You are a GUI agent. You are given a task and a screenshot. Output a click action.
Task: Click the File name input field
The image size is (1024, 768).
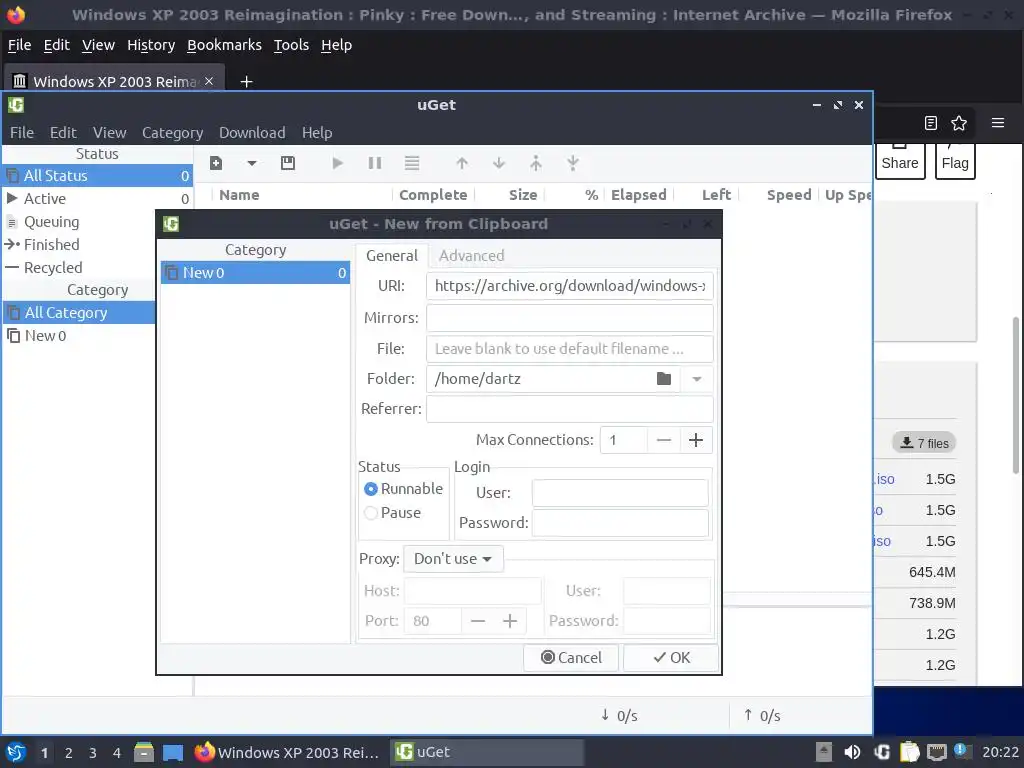tap(569, 349)
